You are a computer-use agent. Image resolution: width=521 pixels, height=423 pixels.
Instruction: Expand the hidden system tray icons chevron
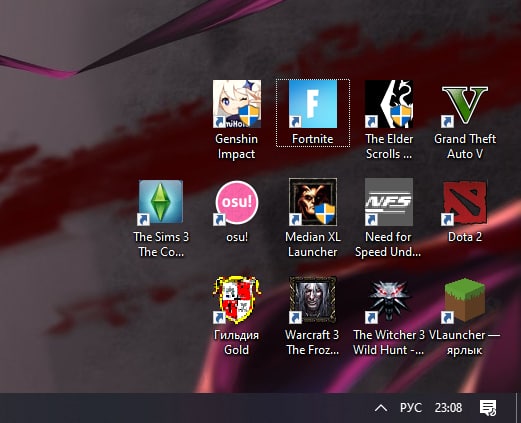pyautogui.click(x=381, y=408)
